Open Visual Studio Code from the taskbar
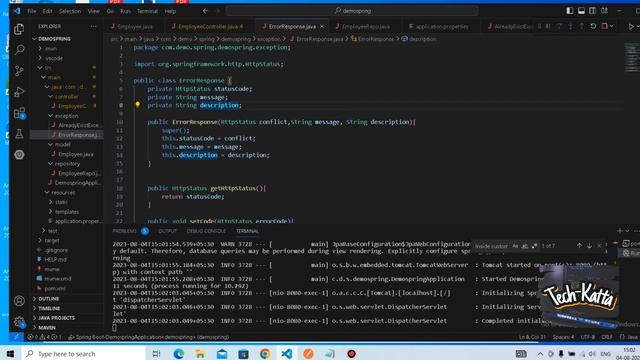 (x=287, y=353)
